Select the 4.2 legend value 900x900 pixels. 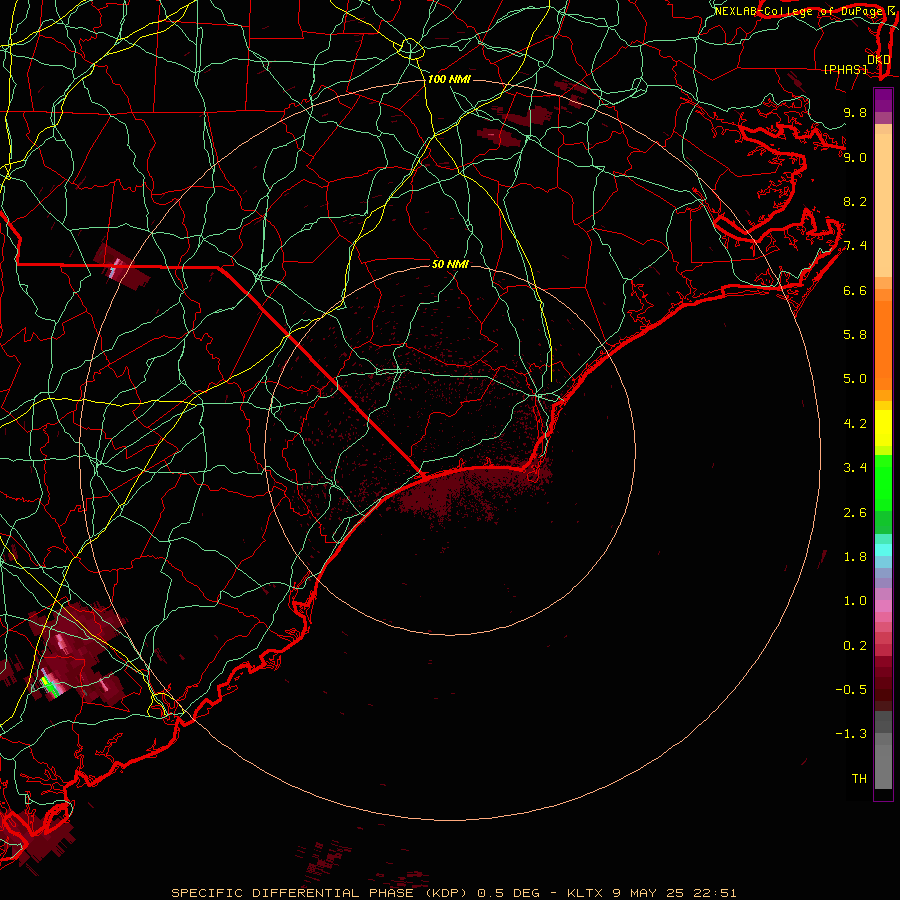tap(855, 424)
